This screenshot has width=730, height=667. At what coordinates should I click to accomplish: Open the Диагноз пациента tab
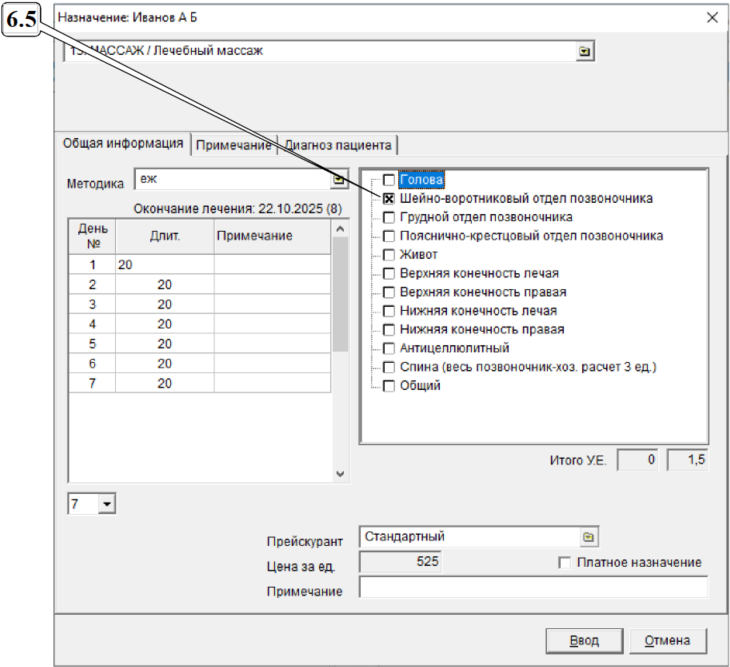(x=338, y=145)
